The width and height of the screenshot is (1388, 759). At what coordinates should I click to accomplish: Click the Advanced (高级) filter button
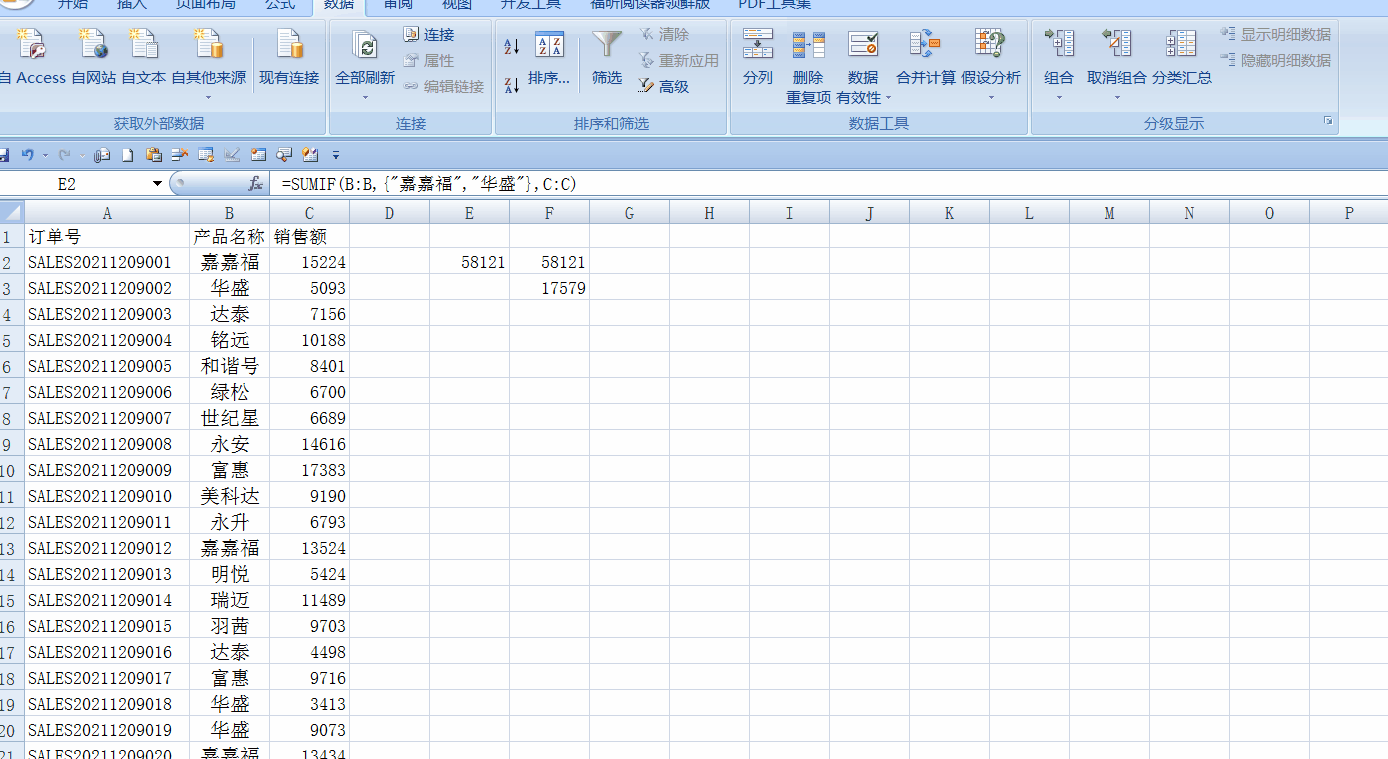click(664, 87)
